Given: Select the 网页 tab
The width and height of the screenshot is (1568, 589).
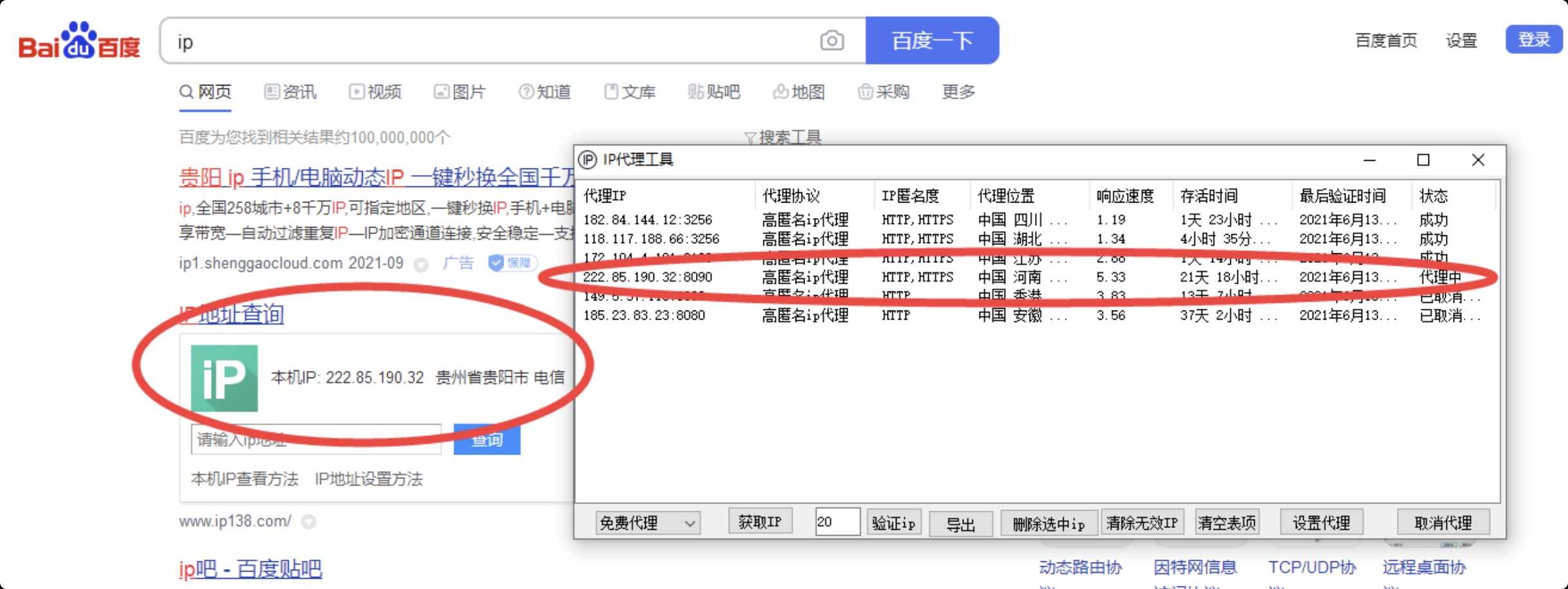Looking at the screenshot, I should (205, 92).
